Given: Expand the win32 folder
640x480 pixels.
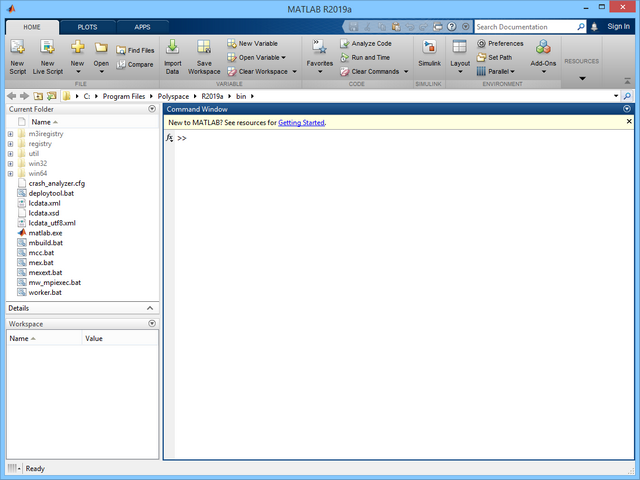Looking at the screenshot, I should (x=10, y=164).
